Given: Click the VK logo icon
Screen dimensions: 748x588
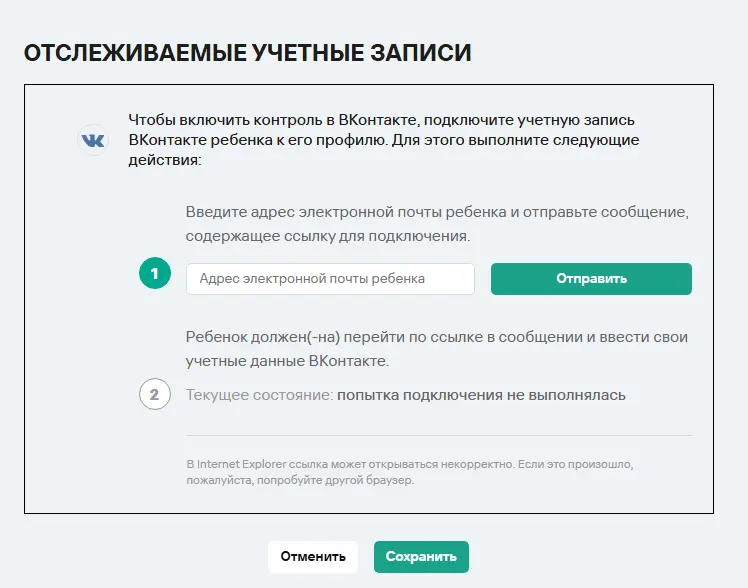Looking at the screenshot, I should tap(93, 140).
